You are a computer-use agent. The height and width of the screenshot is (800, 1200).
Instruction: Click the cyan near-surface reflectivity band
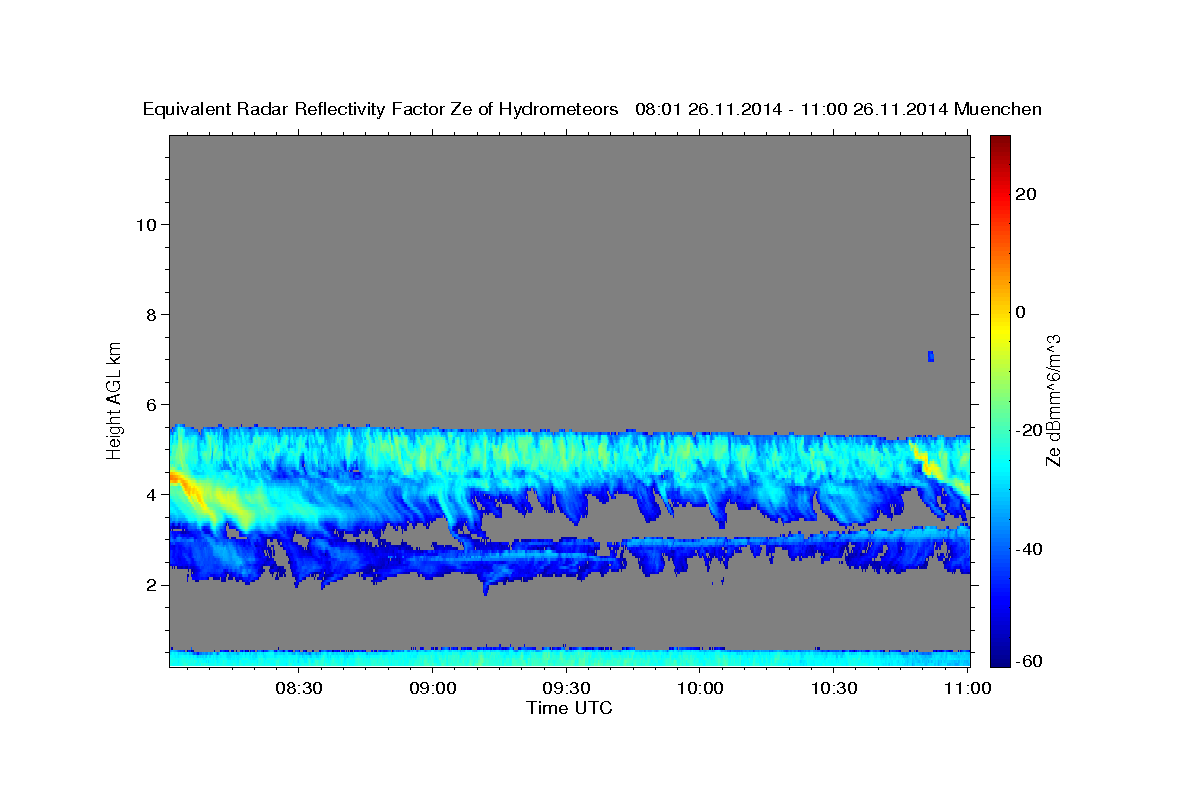point(570,657)
